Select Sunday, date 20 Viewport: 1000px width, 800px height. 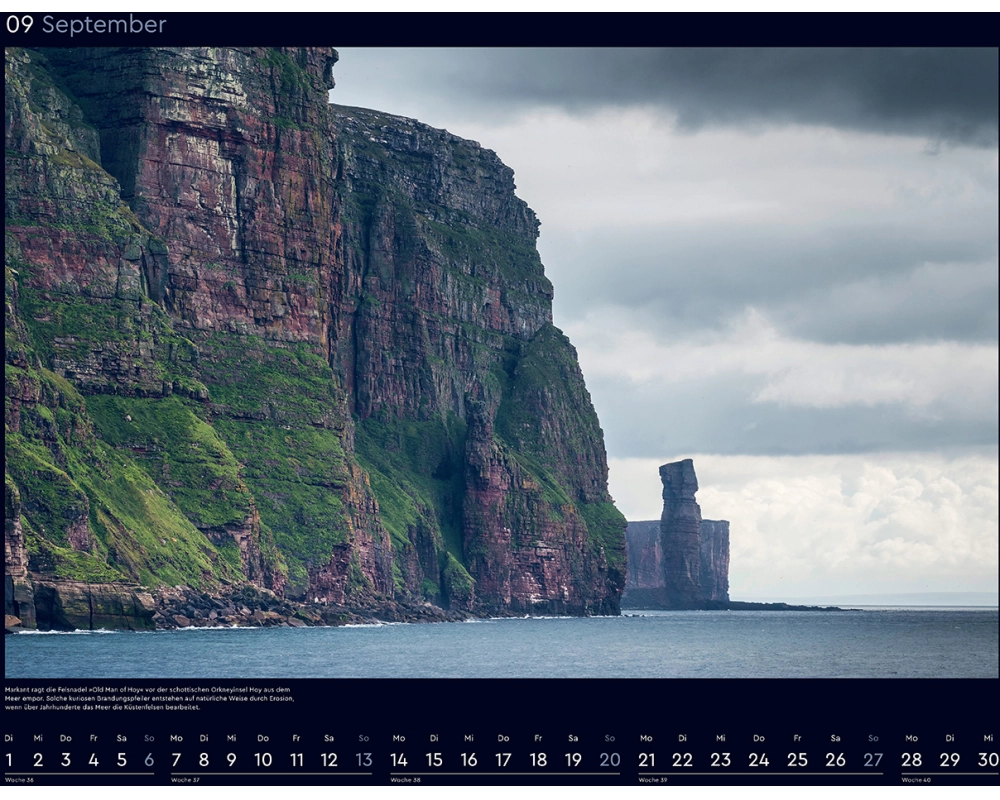coord(609,760)
